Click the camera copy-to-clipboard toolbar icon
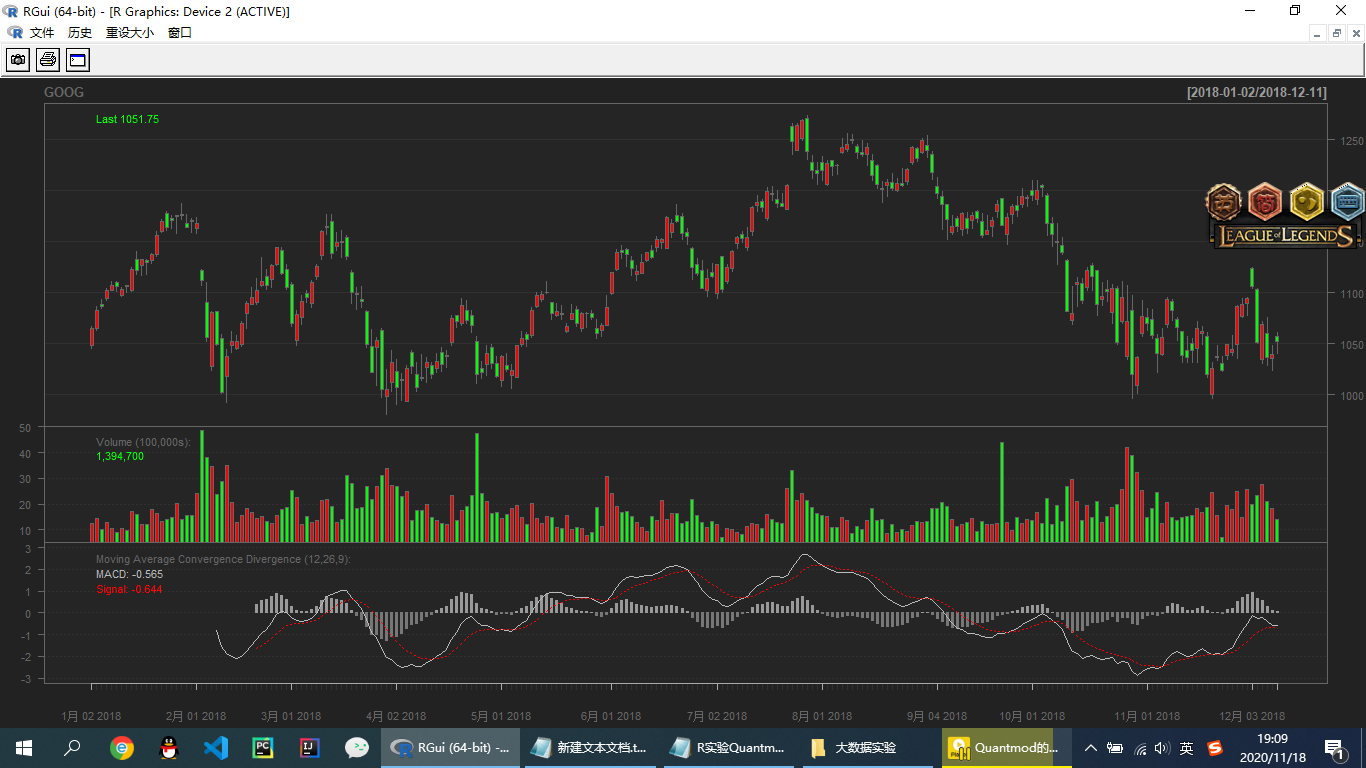The image size is (1366, 768). (18, 60)
